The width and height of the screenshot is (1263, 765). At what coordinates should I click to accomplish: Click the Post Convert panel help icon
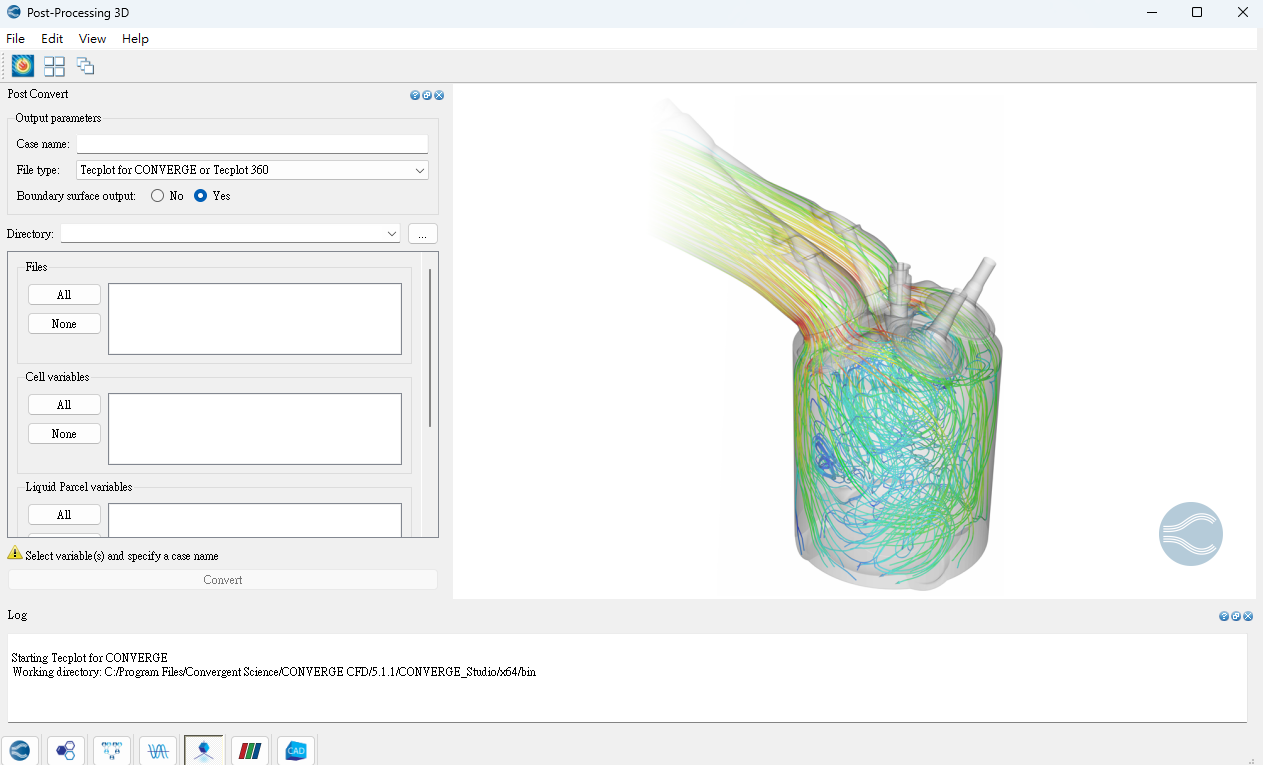tap(415, 95)
